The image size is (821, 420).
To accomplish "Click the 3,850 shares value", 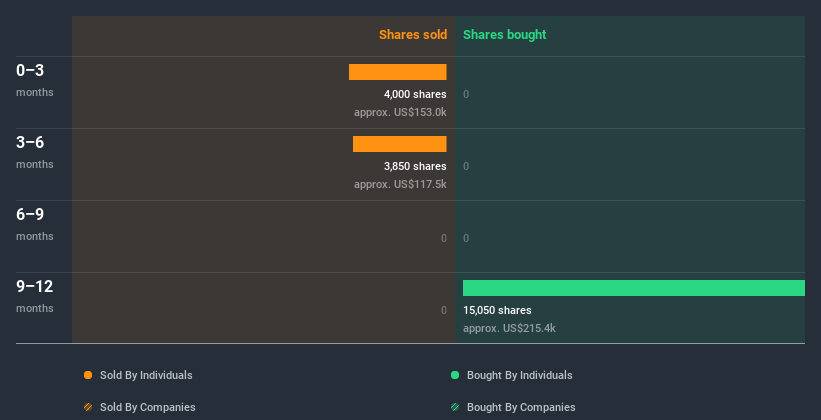I will point(415,167).
